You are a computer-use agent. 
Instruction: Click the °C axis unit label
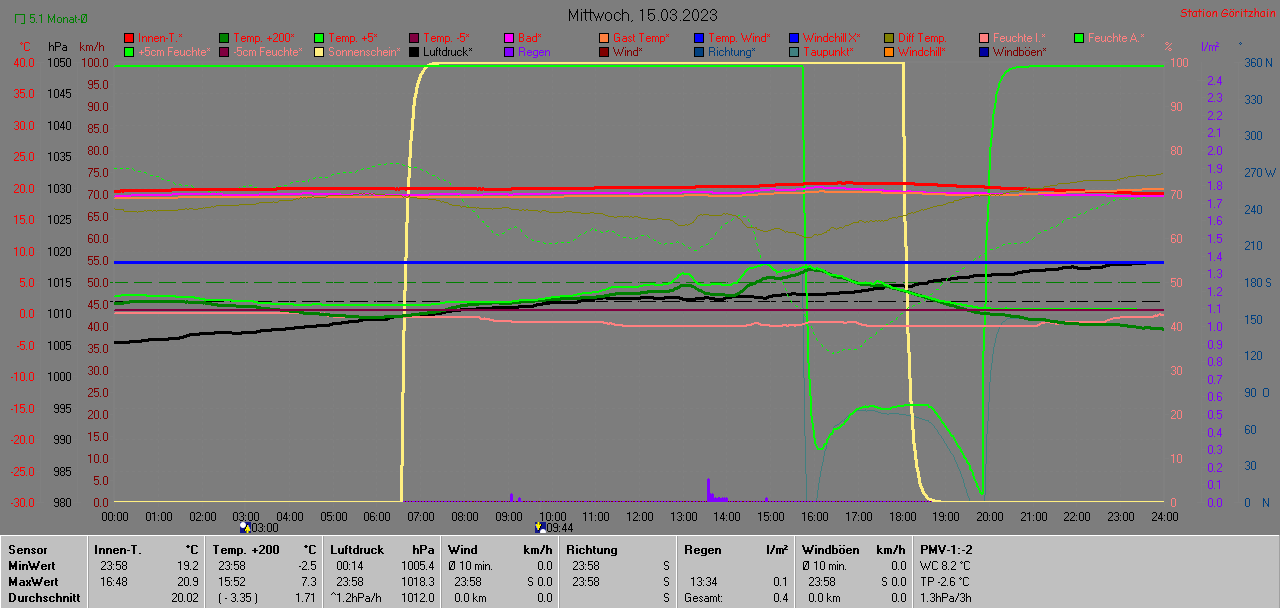pos(25,47)
